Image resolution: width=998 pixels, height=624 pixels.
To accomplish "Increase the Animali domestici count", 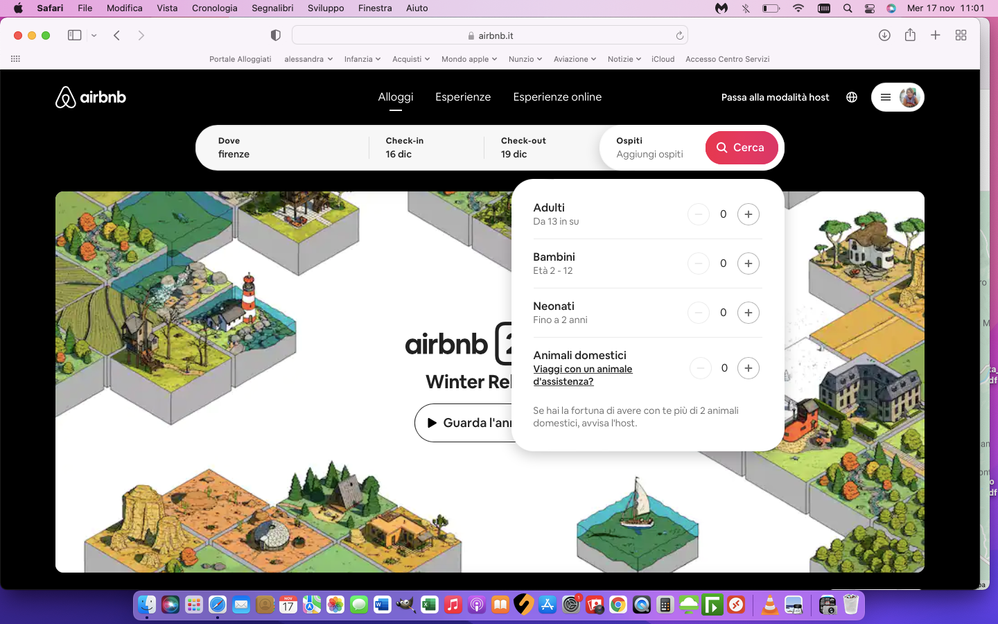I will pyautogui.click(x=748, y=368).
